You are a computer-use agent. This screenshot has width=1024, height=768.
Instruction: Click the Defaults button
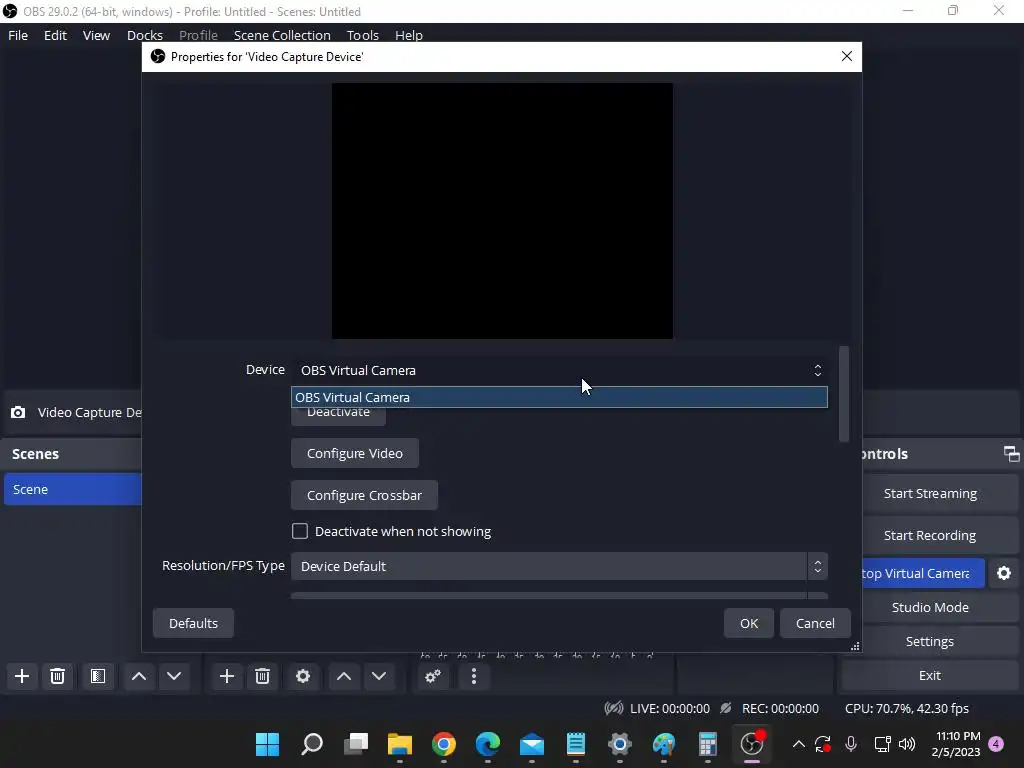[x=193, y=623]
